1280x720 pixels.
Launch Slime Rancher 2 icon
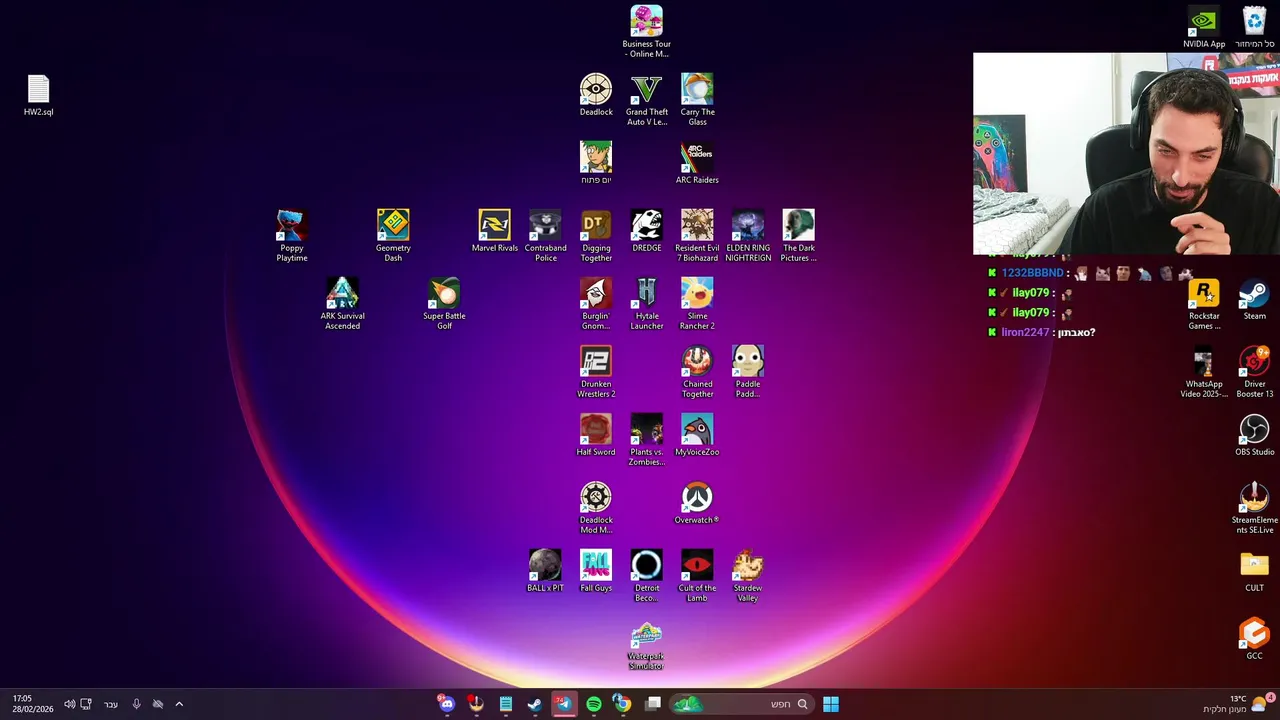697,303
